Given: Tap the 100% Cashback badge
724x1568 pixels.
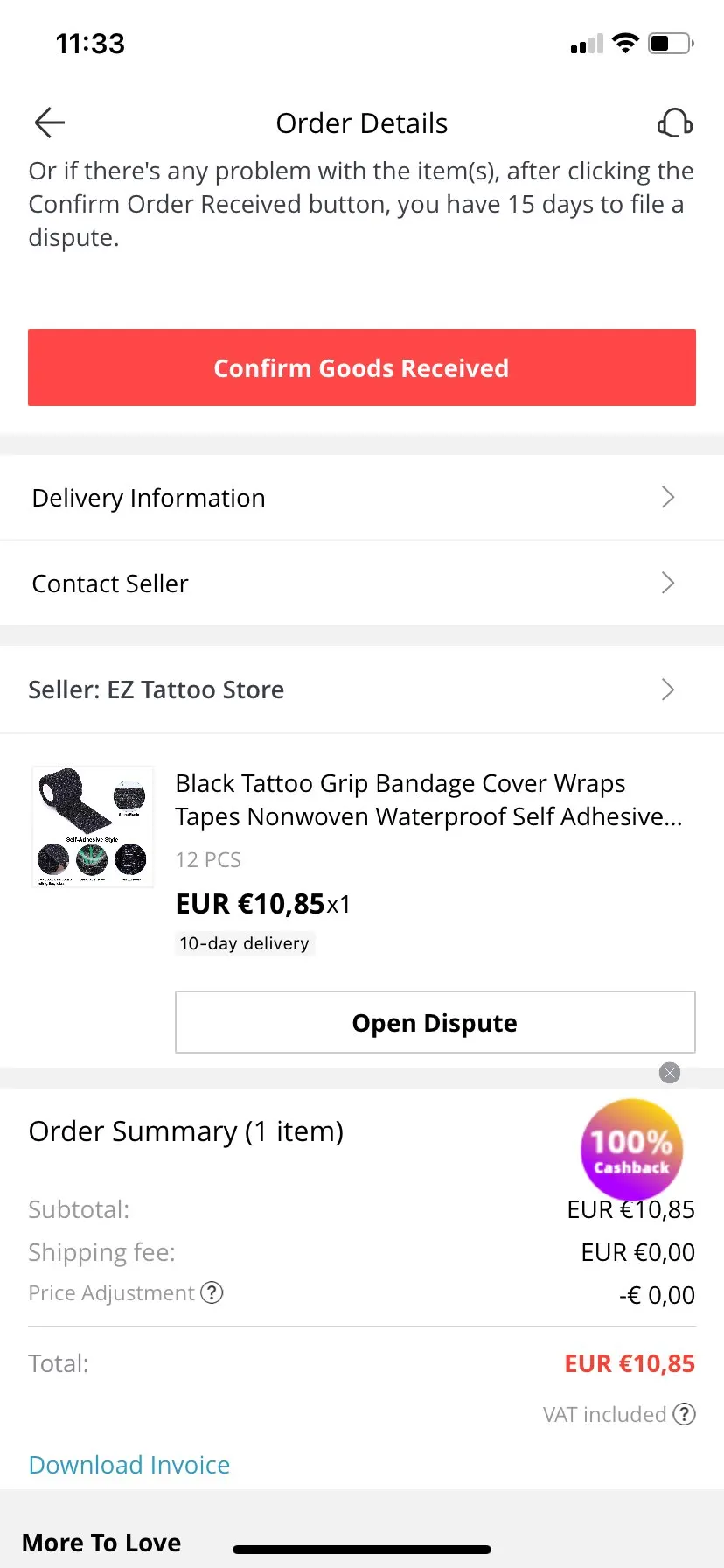Looking at the screenshot, I should click(x=631, y=1150).
